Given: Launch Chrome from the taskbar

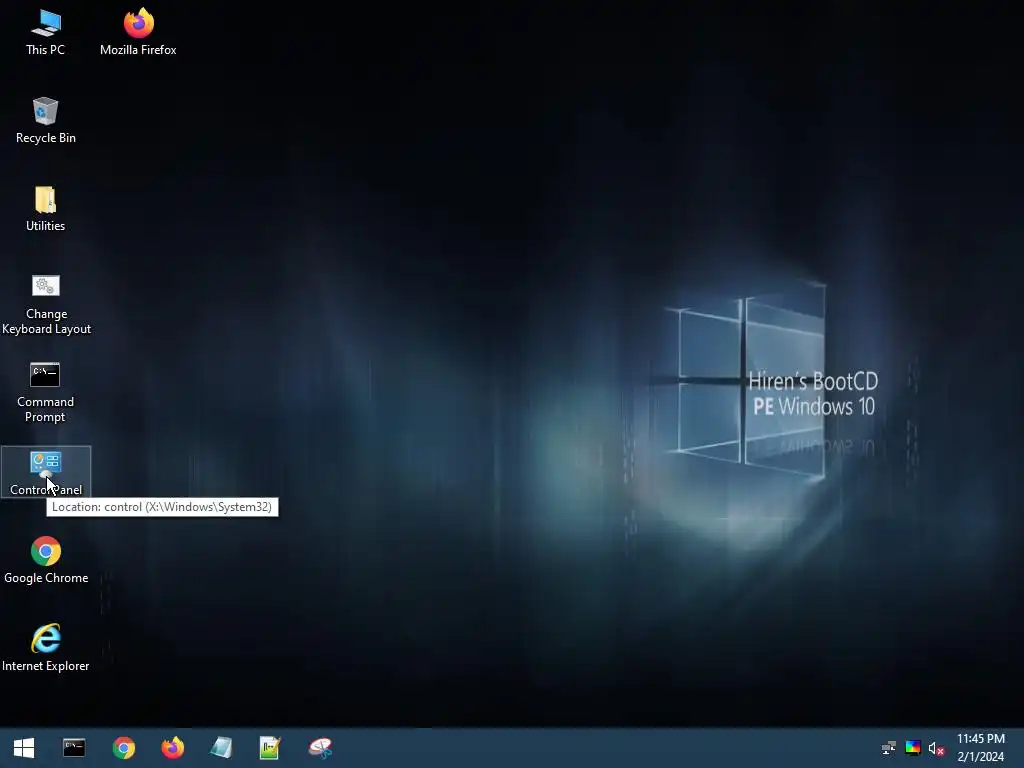Looking at the screenshot, I should pyautogui.click(x=123, y=748).
